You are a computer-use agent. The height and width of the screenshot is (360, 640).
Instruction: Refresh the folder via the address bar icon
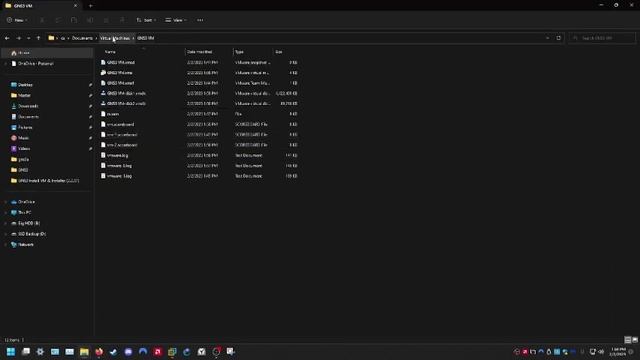558,38
